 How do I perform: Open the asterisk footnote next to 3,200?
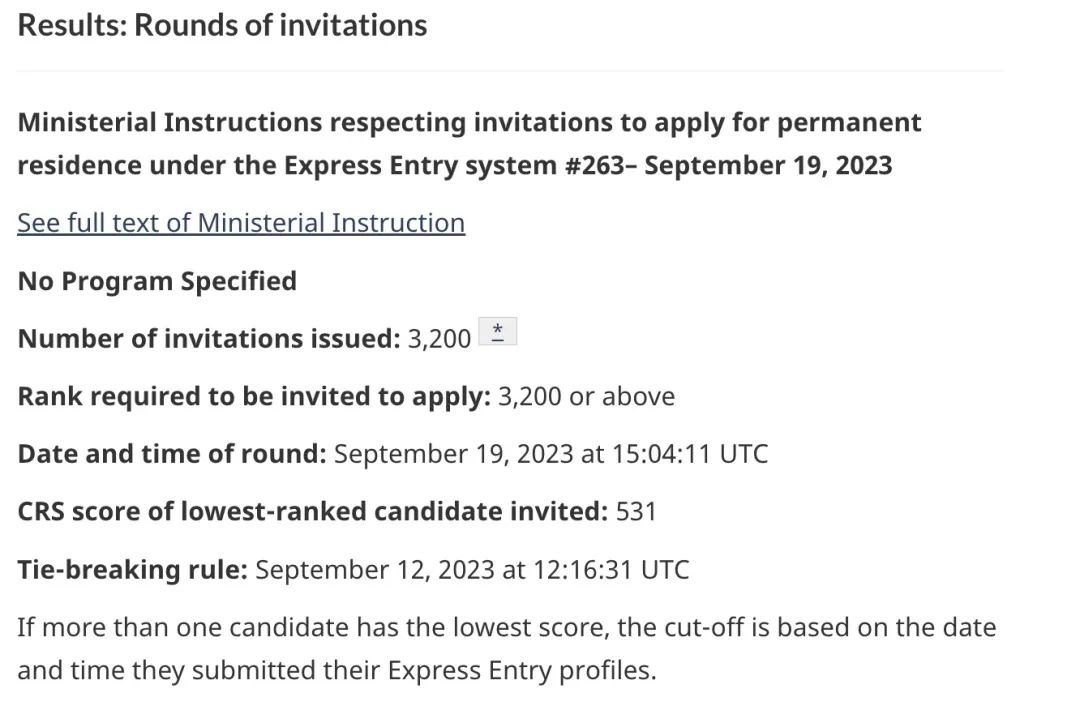(x=497, y=331)
